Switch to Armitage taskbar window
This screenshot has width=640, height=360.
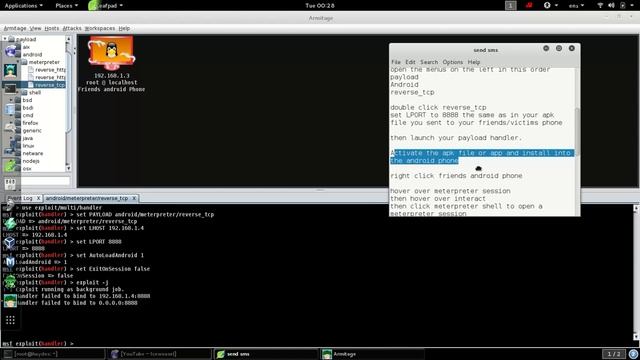pos(371,354)
